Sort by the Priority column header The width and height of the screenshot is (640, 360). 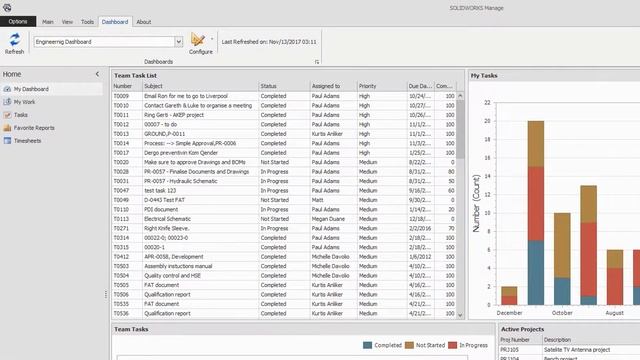point(382,86)
